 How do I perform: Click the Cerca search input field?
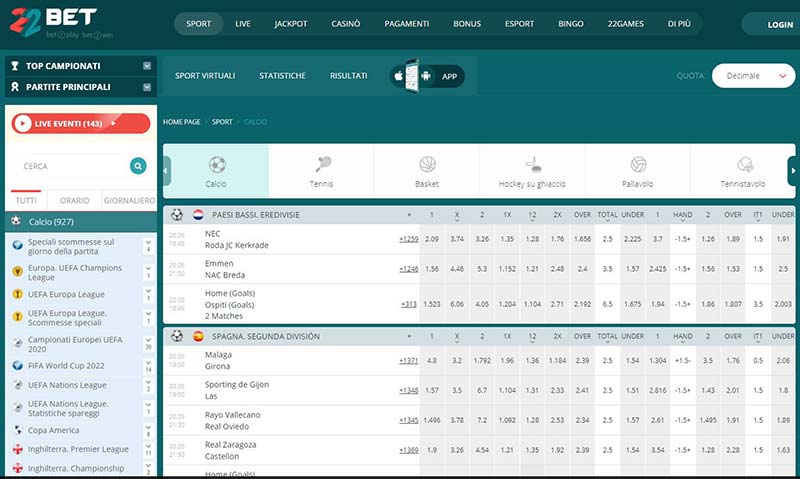click(x=74, y=166)
